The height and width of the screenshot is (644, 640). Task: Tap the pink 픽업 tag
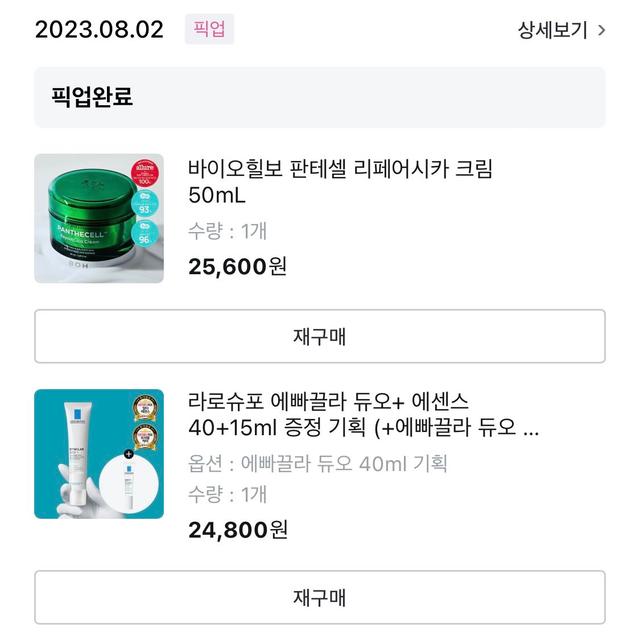coord(209,29)
